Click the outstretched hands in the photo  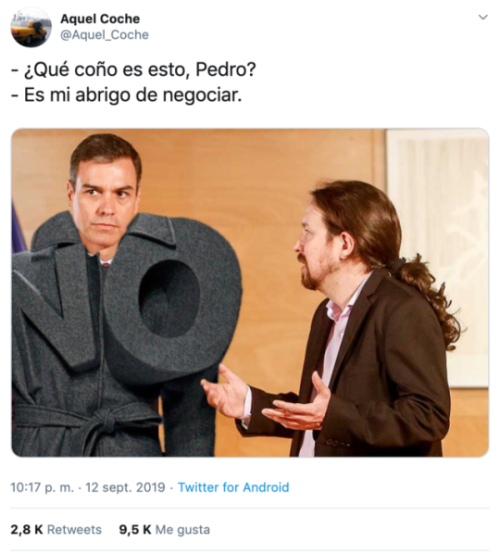265,399
